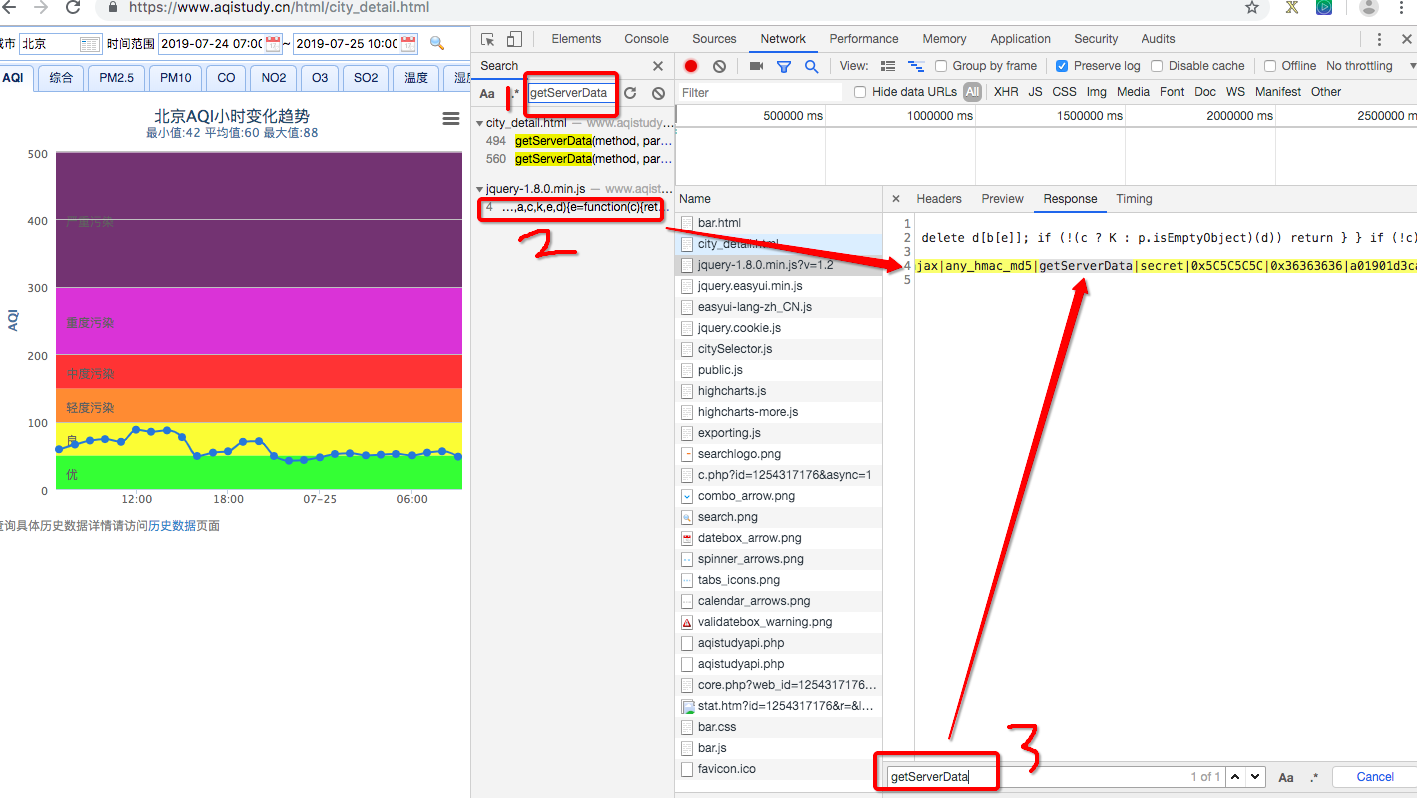
Task: Open the city selector icon beside 北京
Action: click(89, 44)
